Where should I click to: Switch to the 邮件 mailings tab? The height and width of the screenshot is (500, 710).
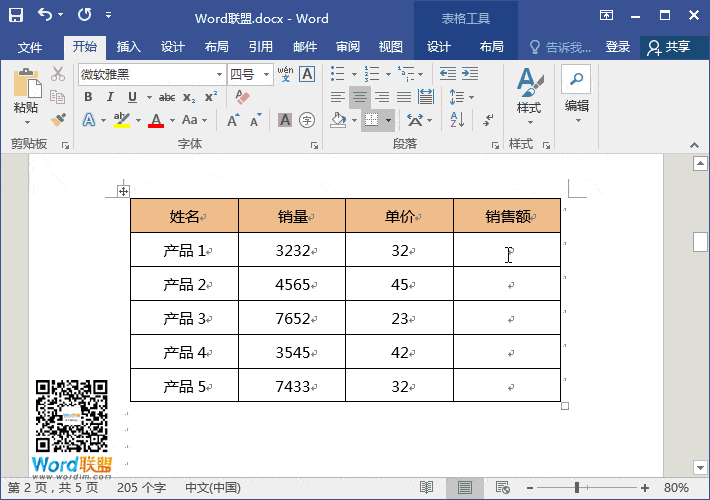point(305,47)
